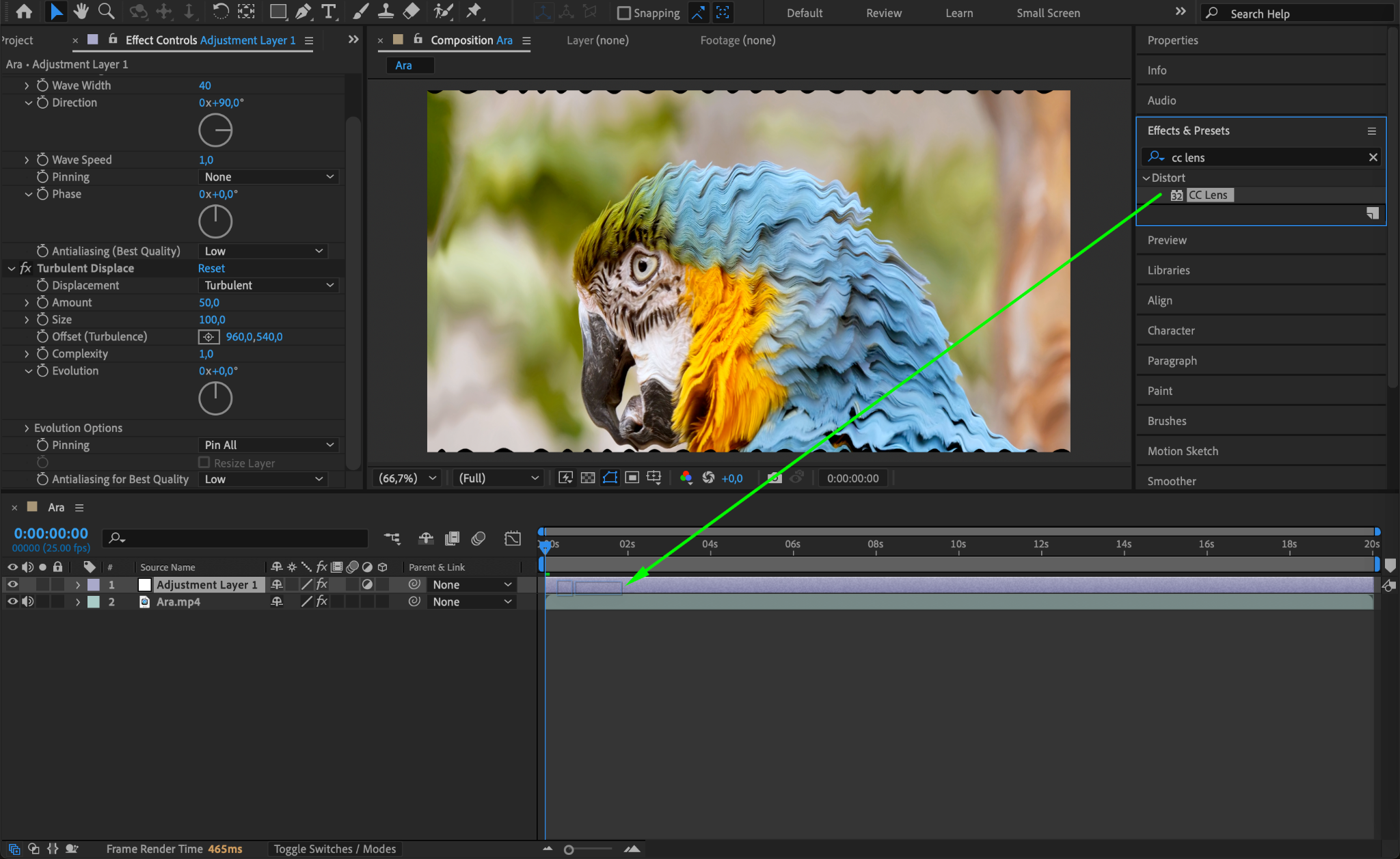Select the Zoom magnifier tool
The width and height of the screenshot is (1400, 859).
pyautogui.click(x=106, y=12)
